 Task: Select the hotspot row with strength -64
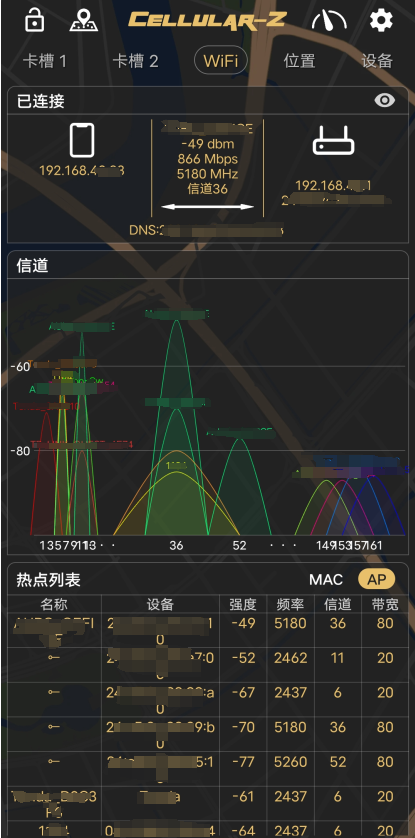[208, 830]
